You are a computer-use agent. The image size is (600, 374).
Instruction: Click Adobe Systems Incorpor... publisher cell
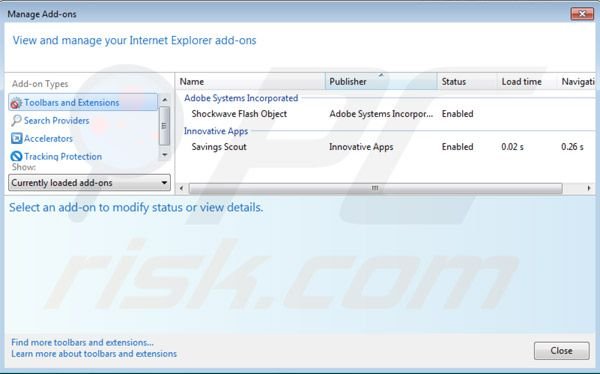point(381,114)
